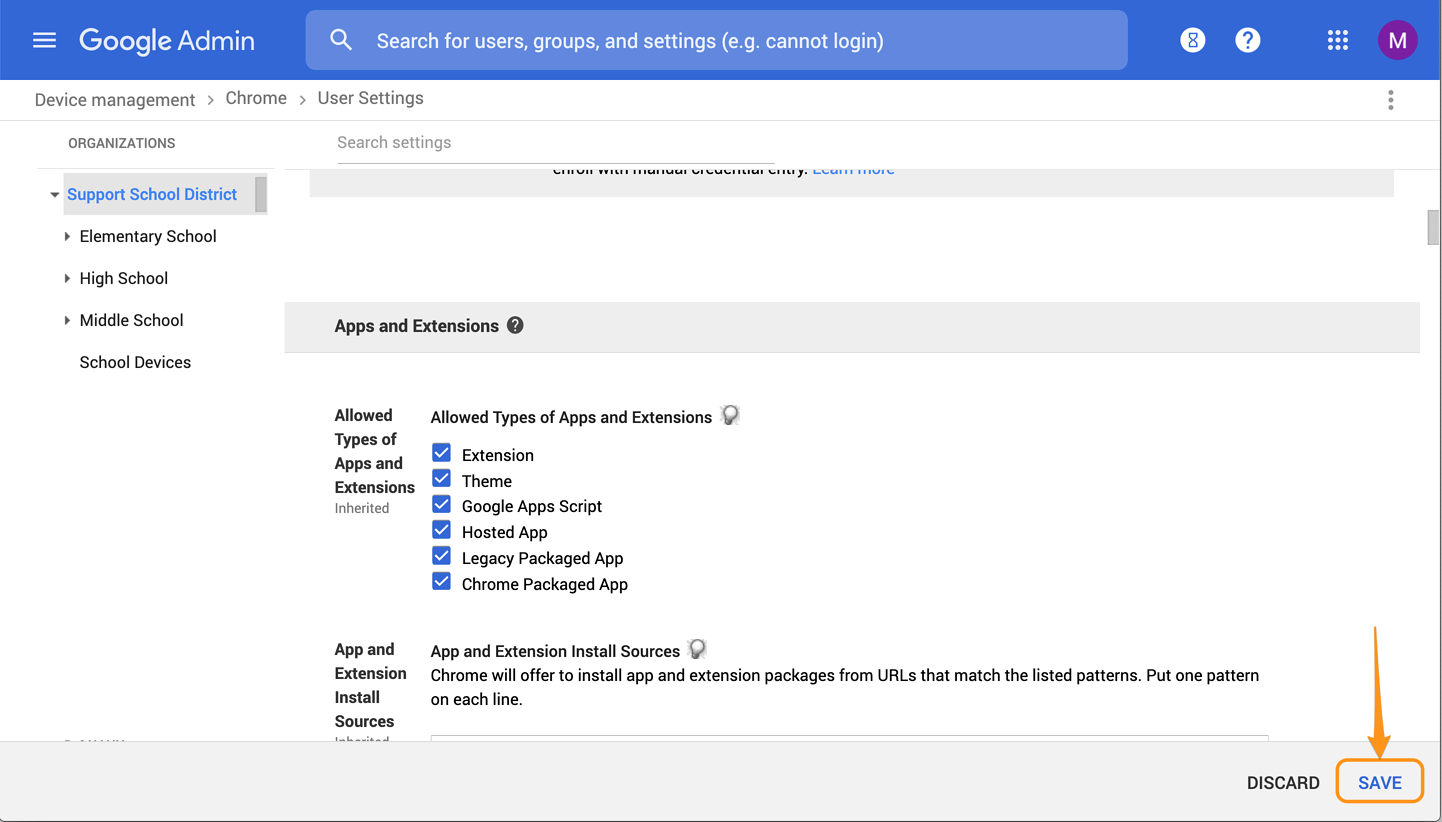Open the main hamburger menu
The width and height of the screenshot is (1442, 822).
pyautogui.click(x=44, y=40)
